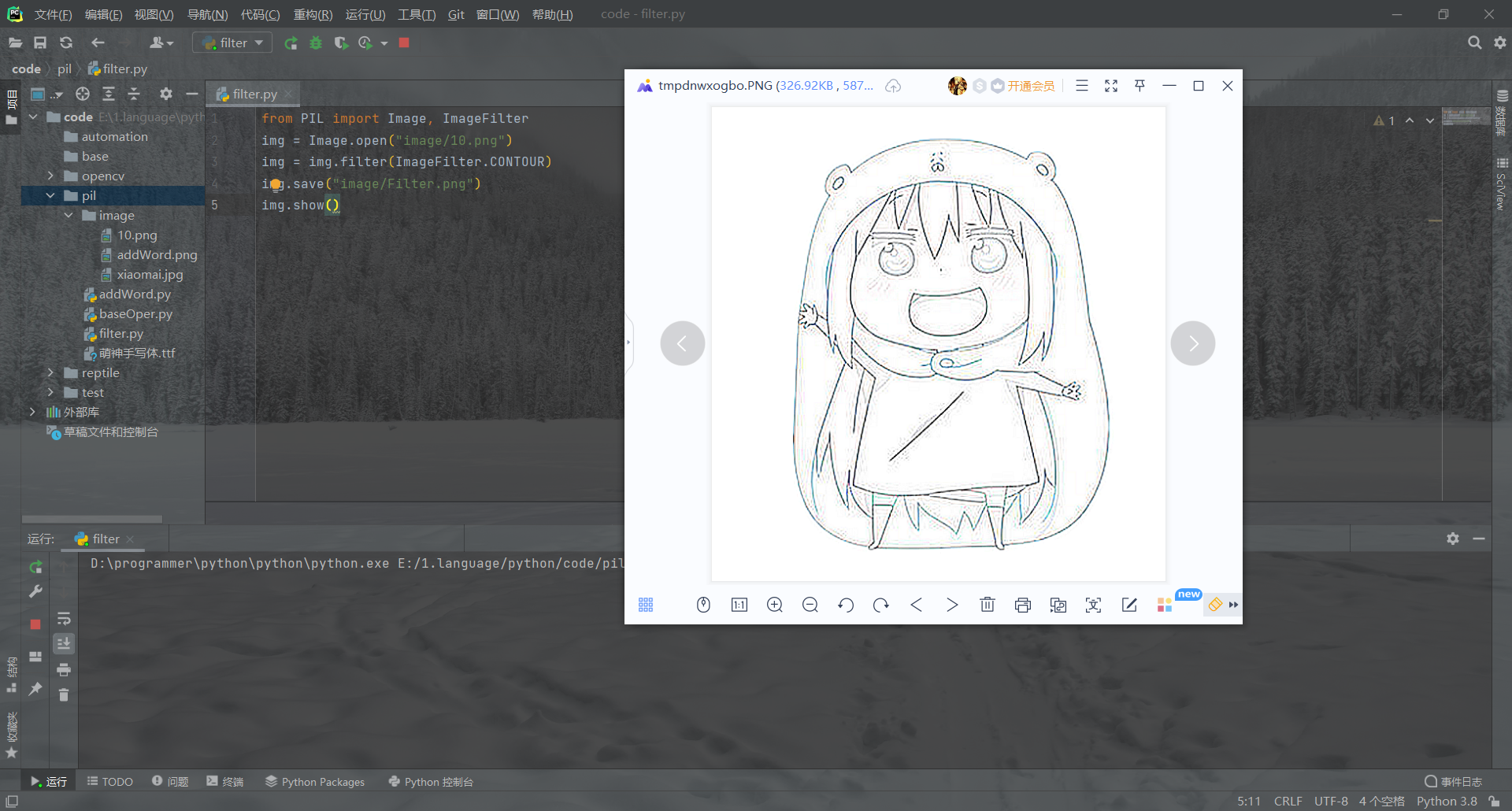Click Python 3.8 interpreter in status bar
Screen dimensions: 1512x811
point(1447,801)
